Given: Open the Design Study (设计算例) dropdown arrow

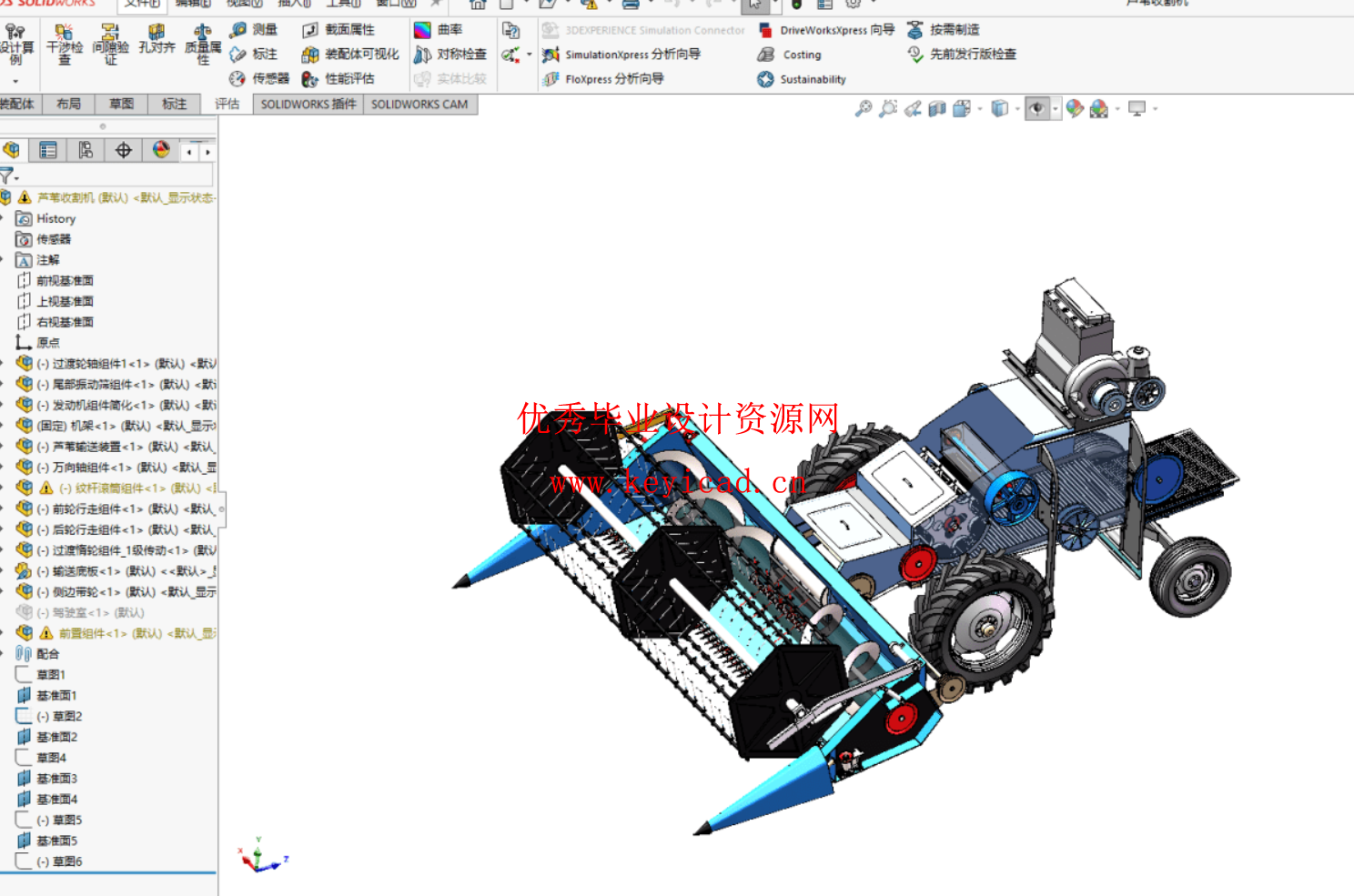Looking at the screenshot, I should click(15, 82).
